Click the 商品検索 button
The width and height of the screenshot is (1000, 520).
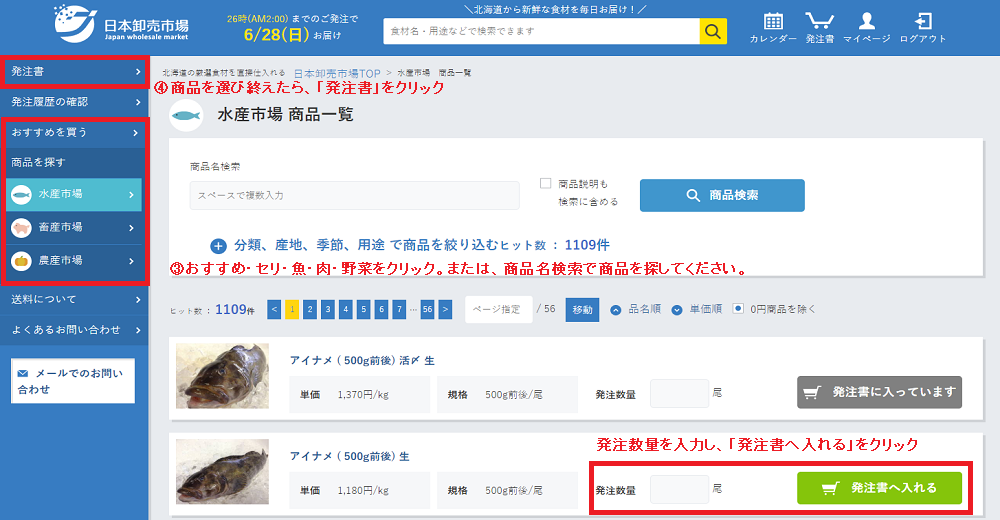[722, 195]
